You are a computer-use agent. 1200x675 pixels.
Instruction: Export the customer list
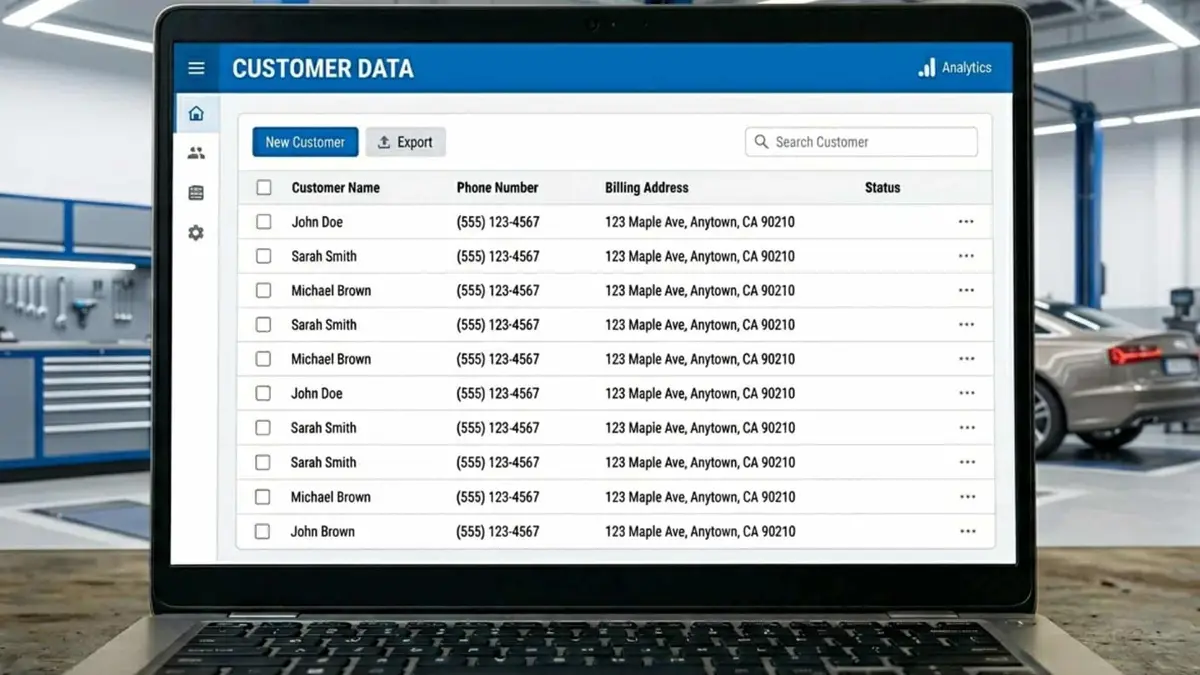(x=405, y=142)
